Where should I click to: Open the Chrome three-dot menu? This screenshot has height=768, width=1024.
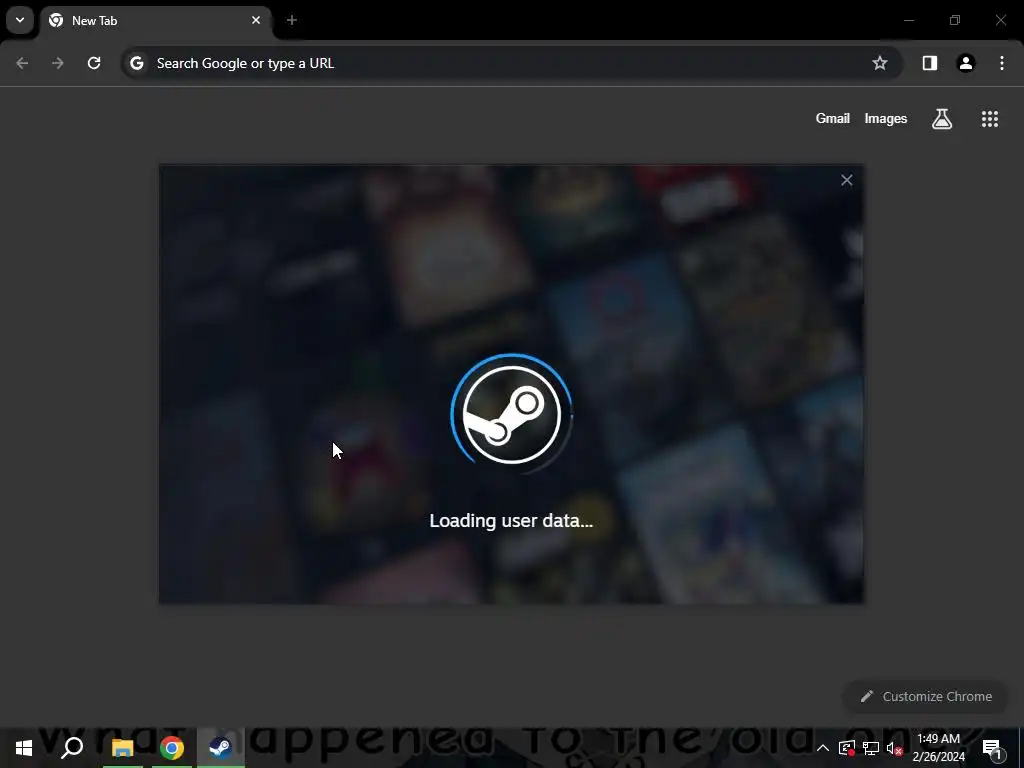click(1002, 63)
